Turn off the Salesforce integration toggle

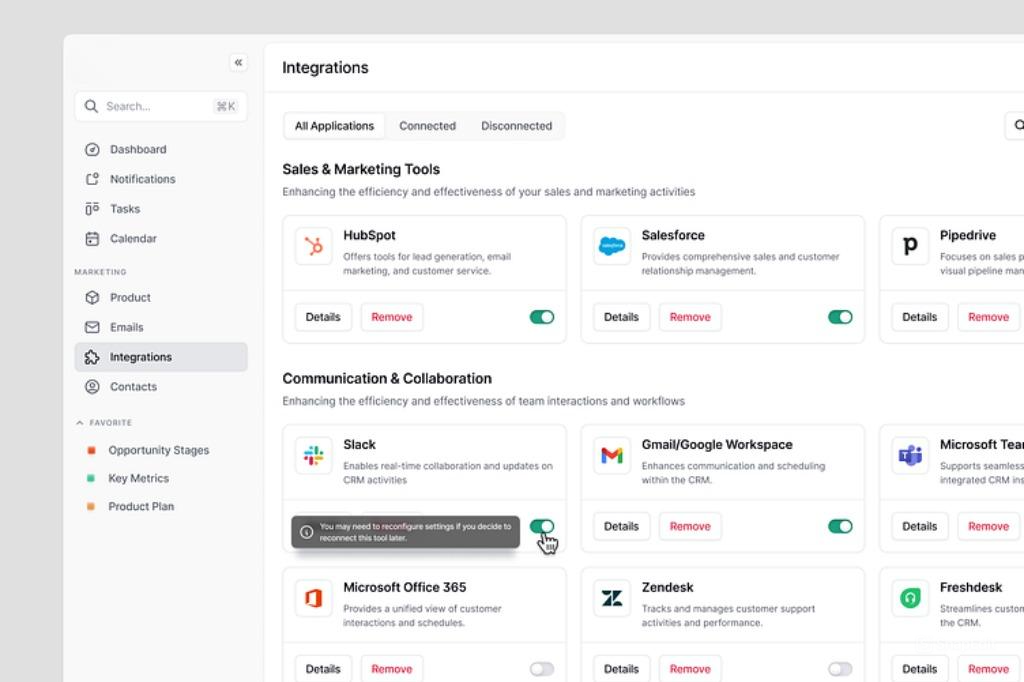click(x=840, y=317)
